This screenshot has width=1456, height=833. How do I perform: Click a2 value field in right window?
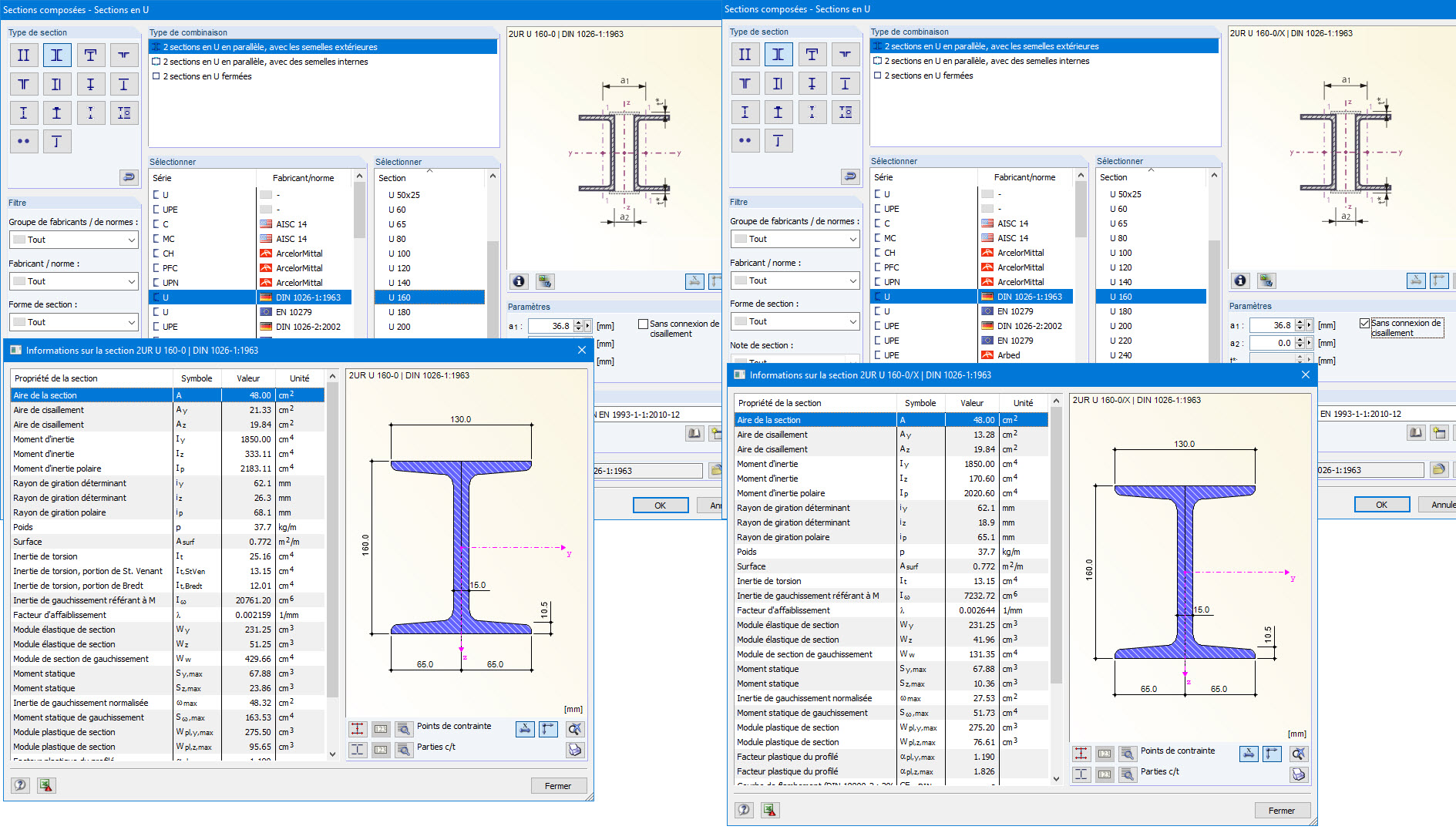(1271, 343)
